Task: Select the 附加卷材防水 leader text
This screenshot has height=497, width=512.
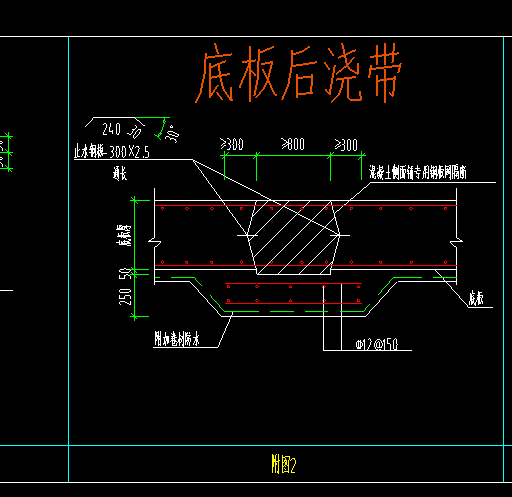Action: [x=177, y=339]
